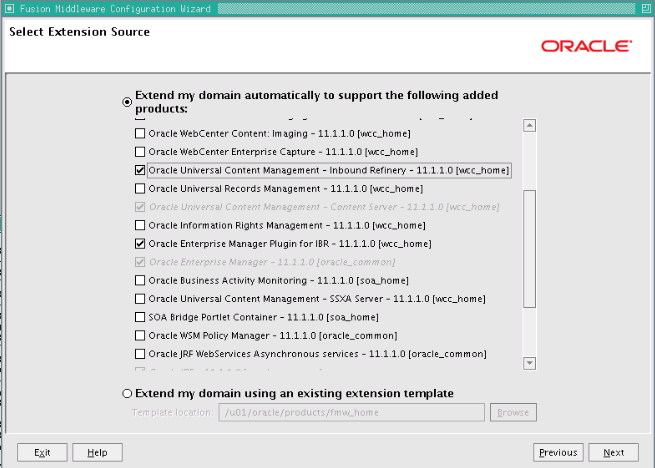Click the Oracle logo
The height and width of the screenshot is (468, 655).
coord(586,46)
